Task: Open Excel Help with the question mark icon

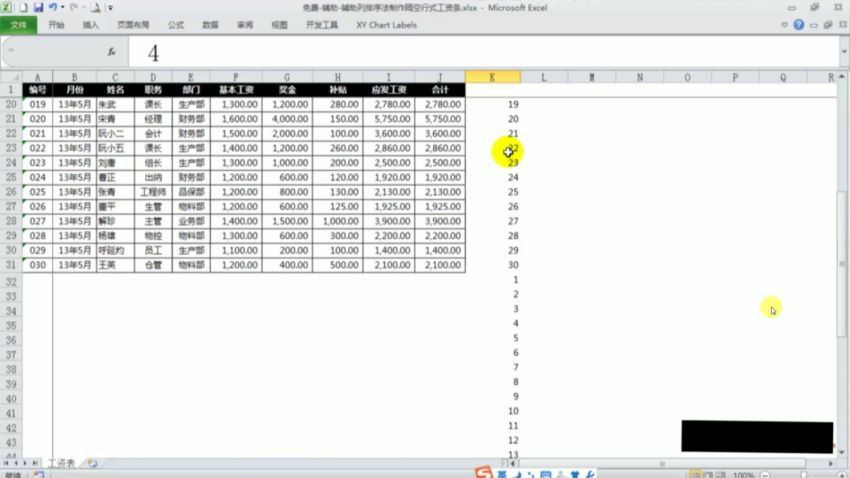Action: click(x=799, y=24)
